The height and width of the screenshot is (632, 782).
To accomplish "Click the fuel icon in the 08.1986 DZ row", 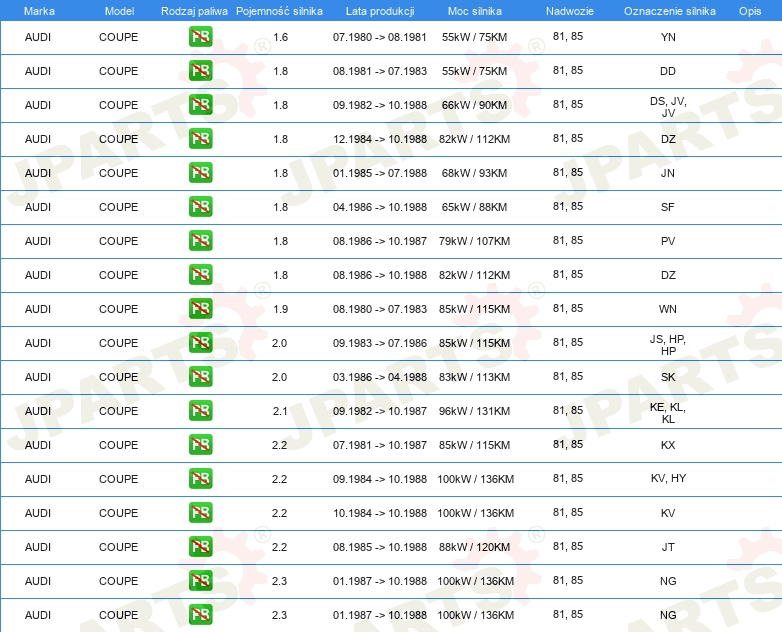I will (200, 274).
